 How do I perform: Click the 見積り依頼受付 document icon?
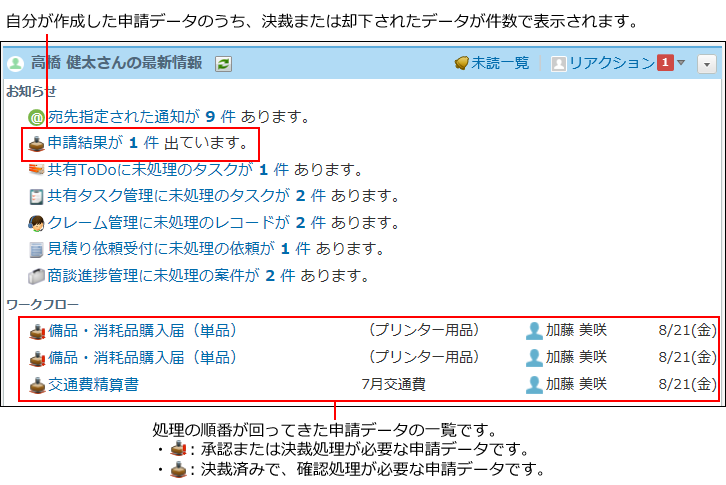pyautogui.click(x=36, y=250)
